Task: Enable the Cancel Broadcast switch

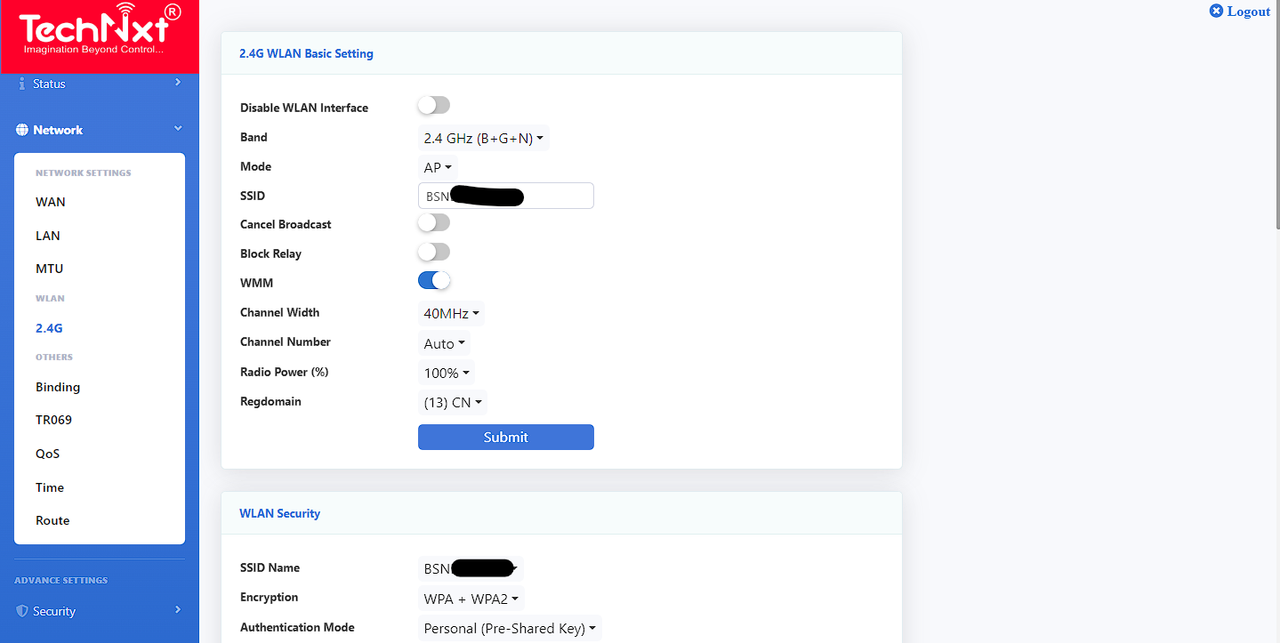Action: (x=434, y=222)
